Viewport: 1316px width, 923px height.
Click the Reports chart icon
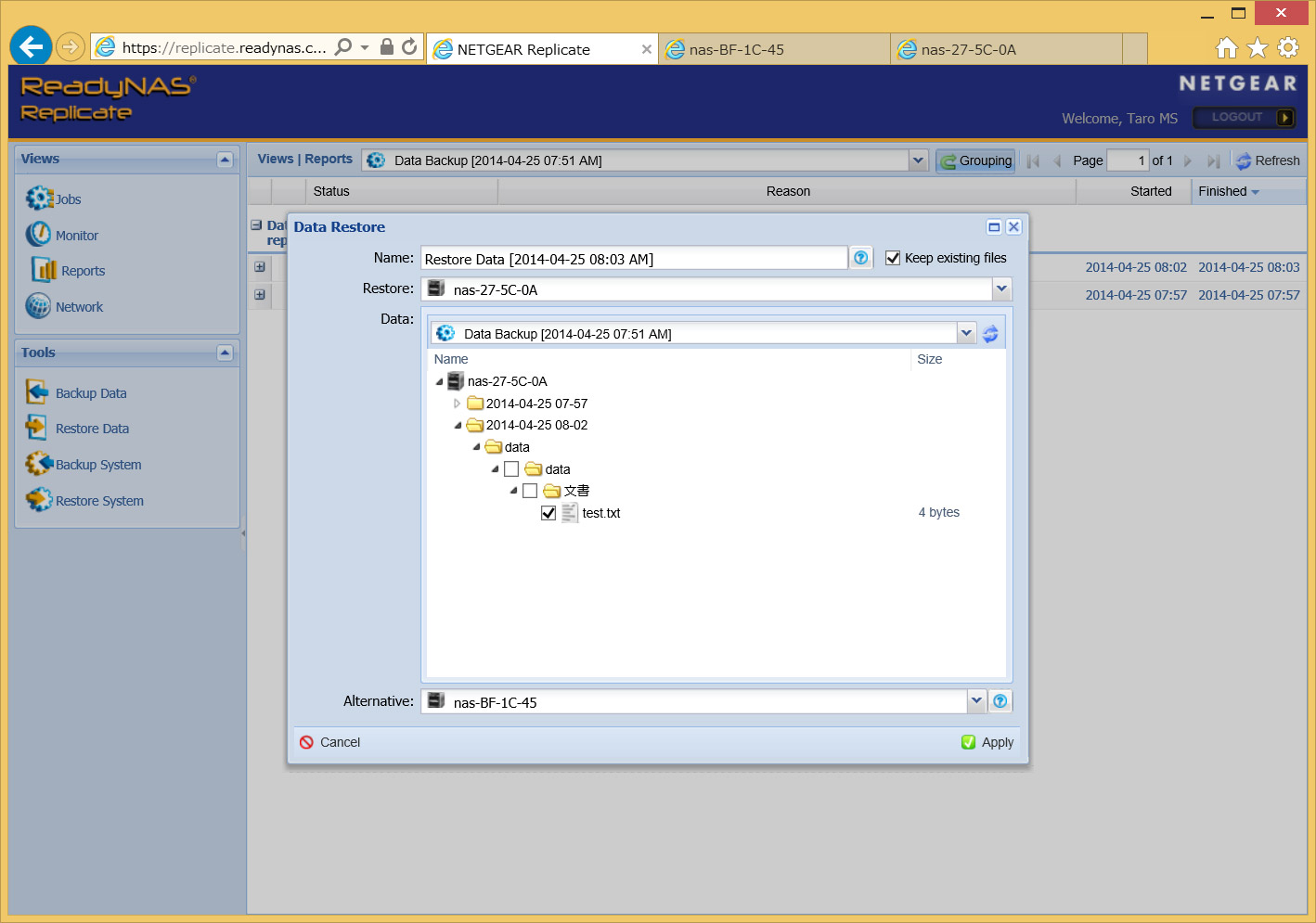(44, 270)
